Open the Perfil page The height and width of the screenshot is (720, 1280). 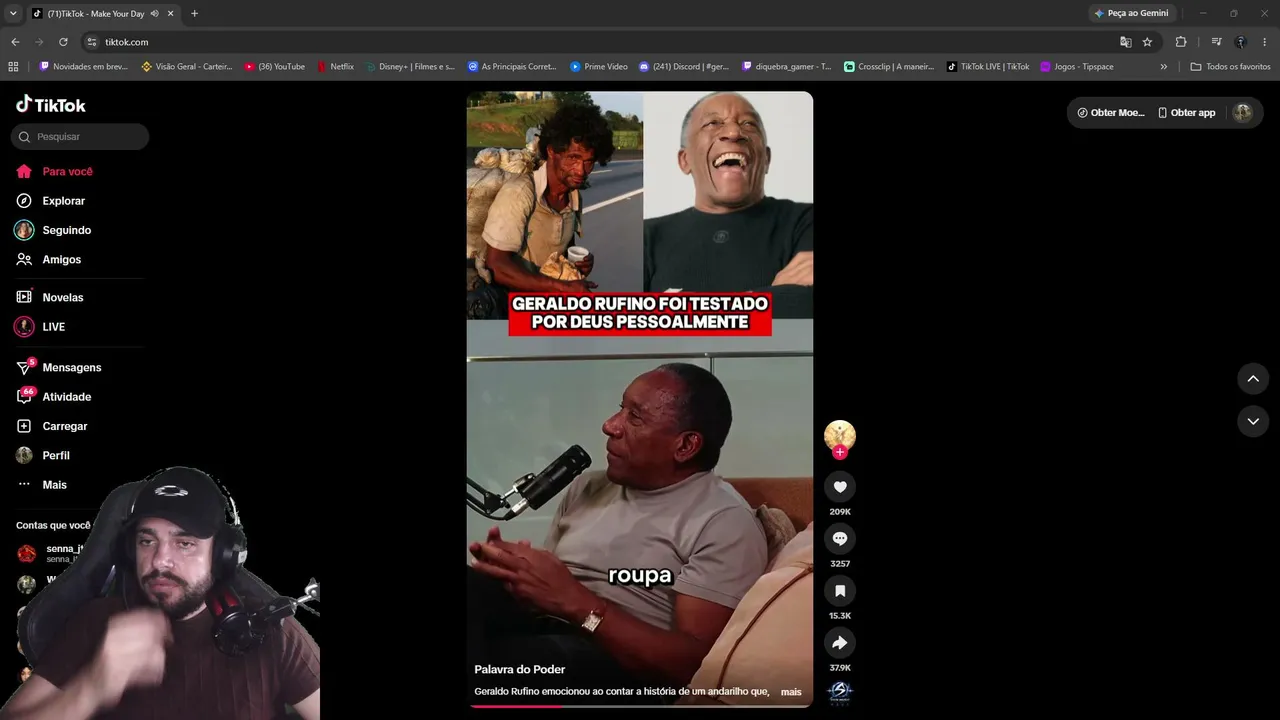click(x=43, y=456)
